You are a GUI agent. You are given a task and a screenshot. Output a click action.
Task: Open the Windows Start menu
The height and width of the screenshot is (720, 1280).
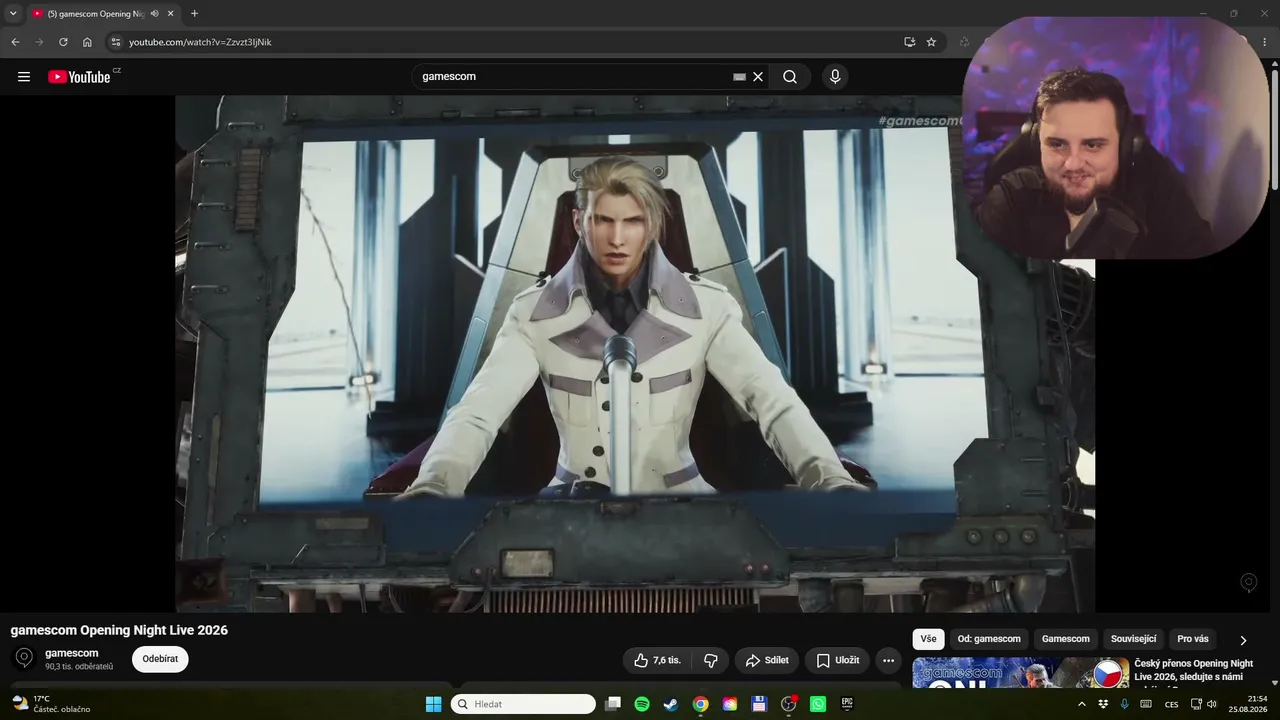pos(434,704)
